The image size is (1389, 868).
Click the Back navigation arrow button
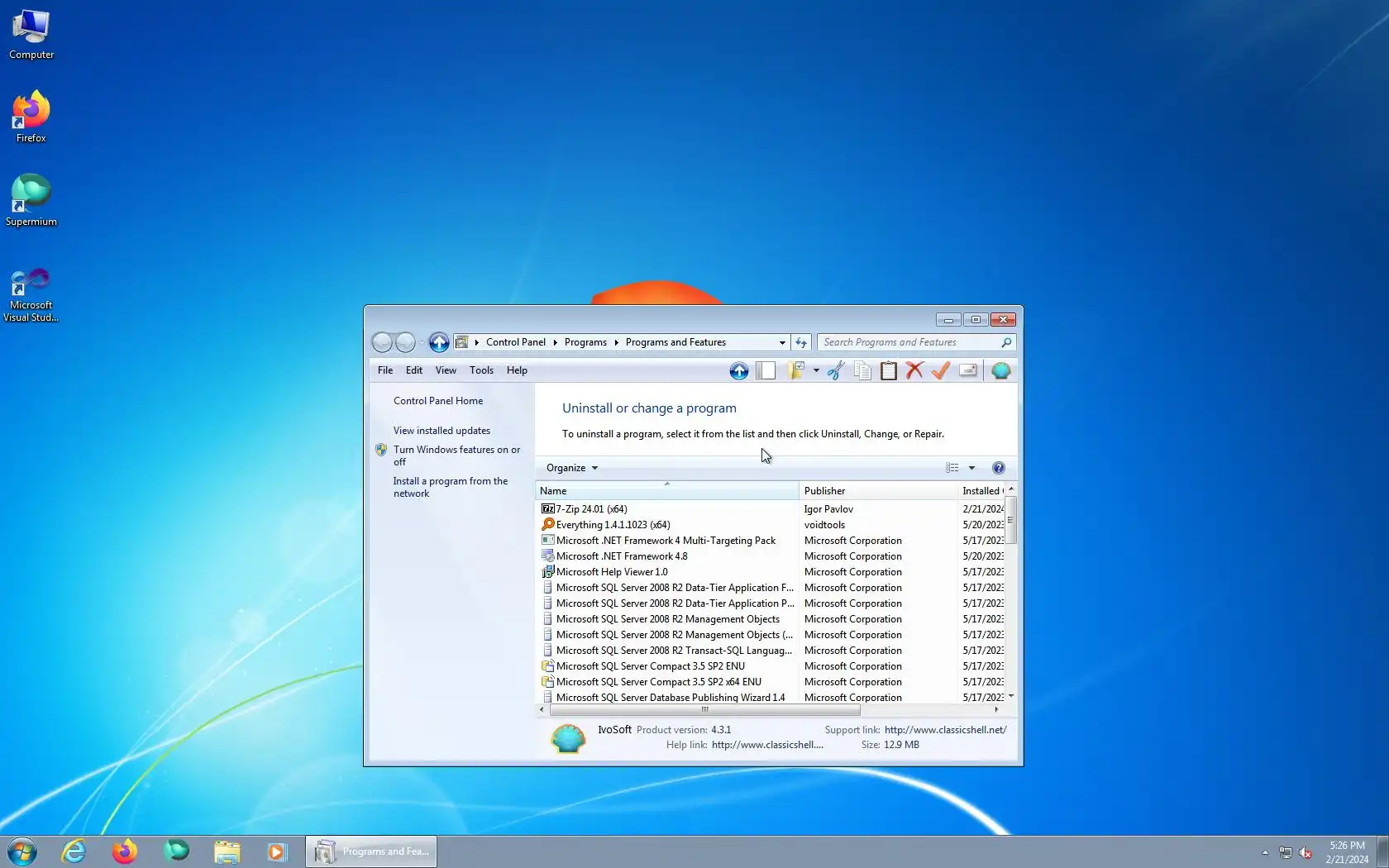click(x=382, y=342)
